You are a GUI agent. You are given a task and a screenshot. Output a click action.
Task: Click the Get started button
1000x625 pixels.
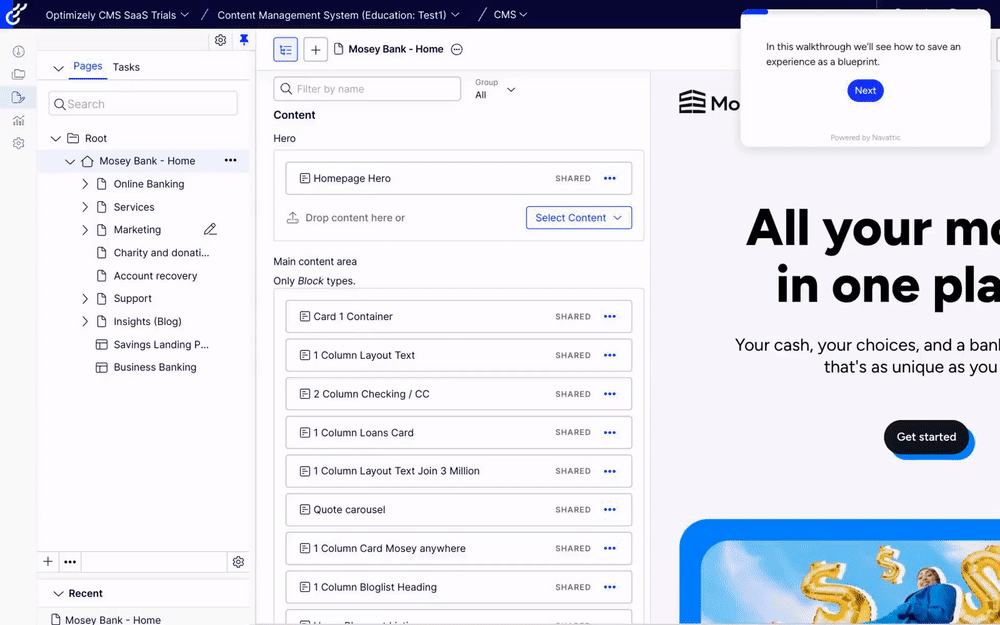coord(926,437)
